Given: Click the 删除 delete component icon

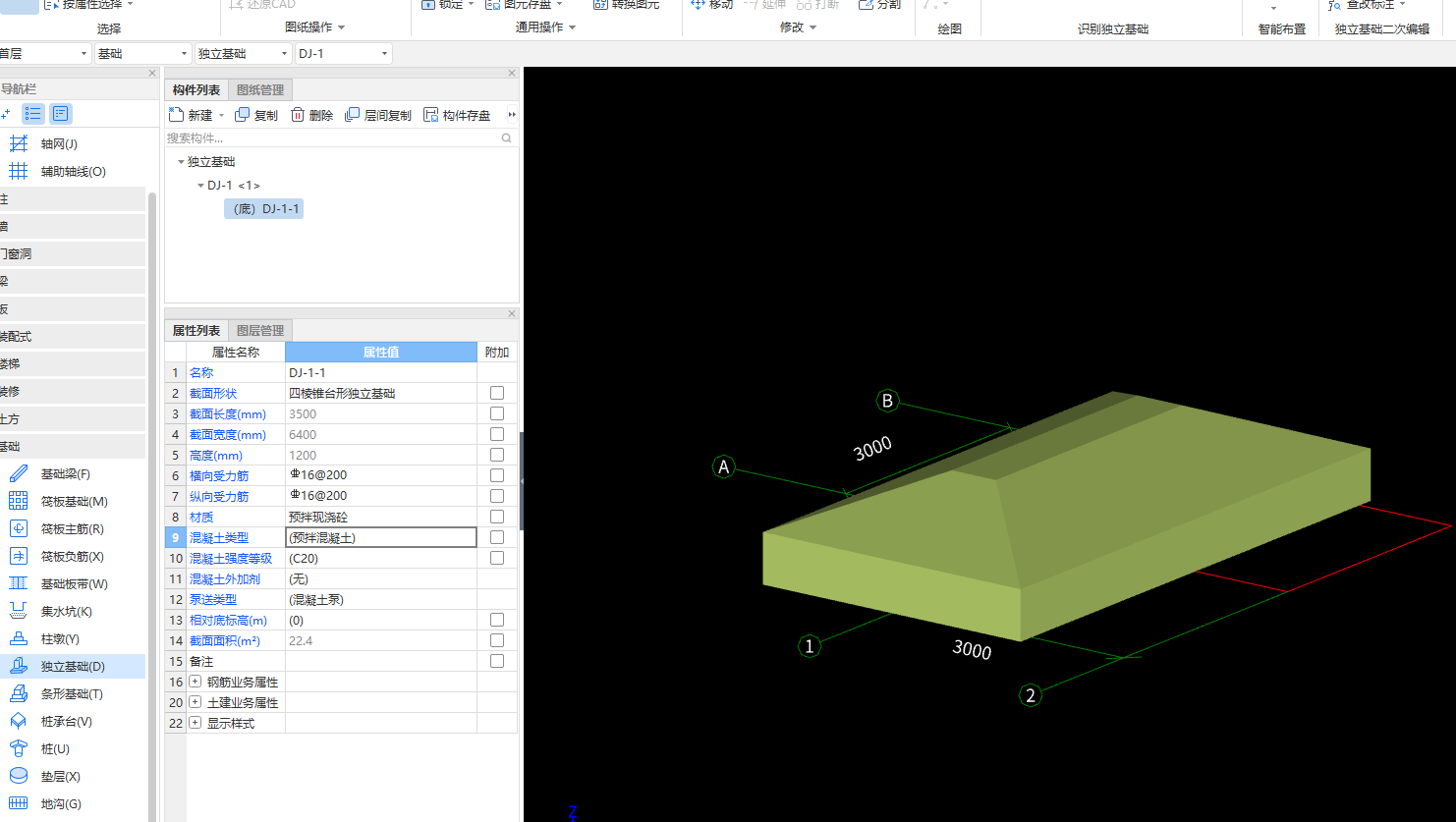Looking at the screenshot, I should coord(298,115).
